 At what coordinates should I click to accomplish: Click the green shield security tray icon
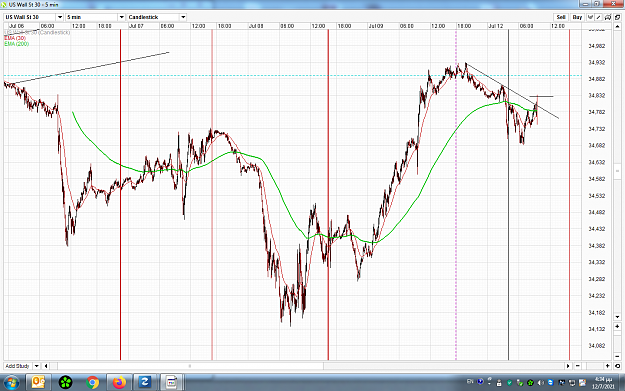(x=509, y=383)
